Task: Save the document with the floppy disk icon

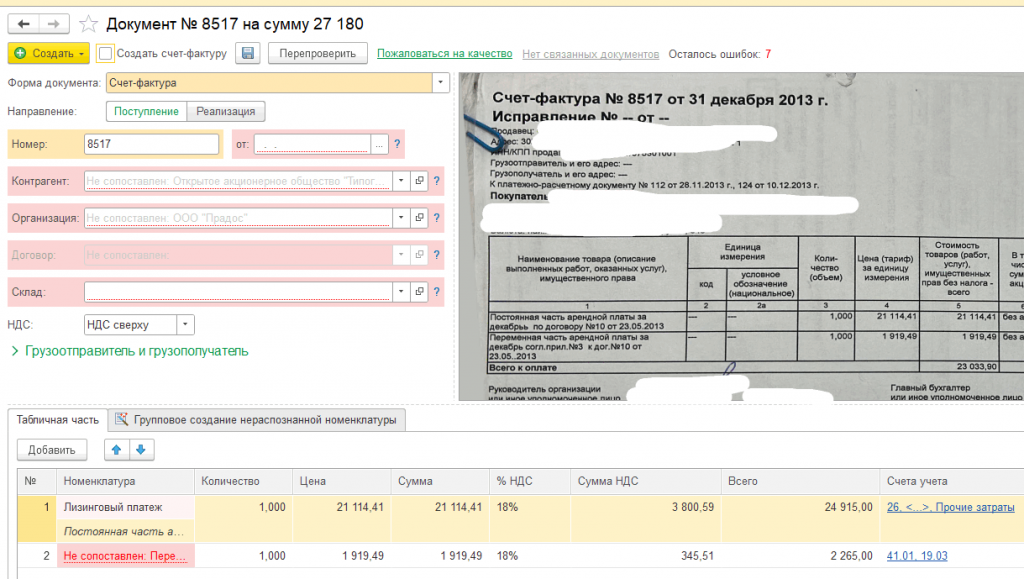Action: [x=248, y=54]
